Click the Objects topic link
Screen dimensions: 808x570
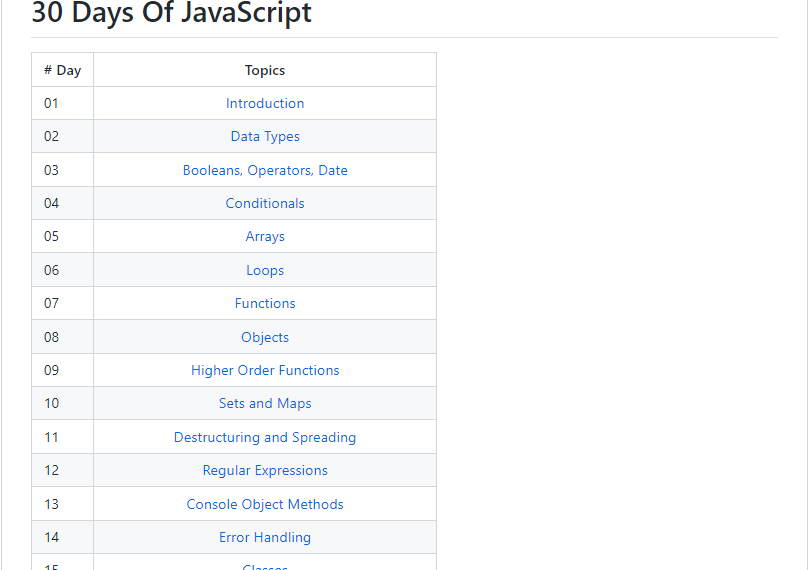[265, 337]
